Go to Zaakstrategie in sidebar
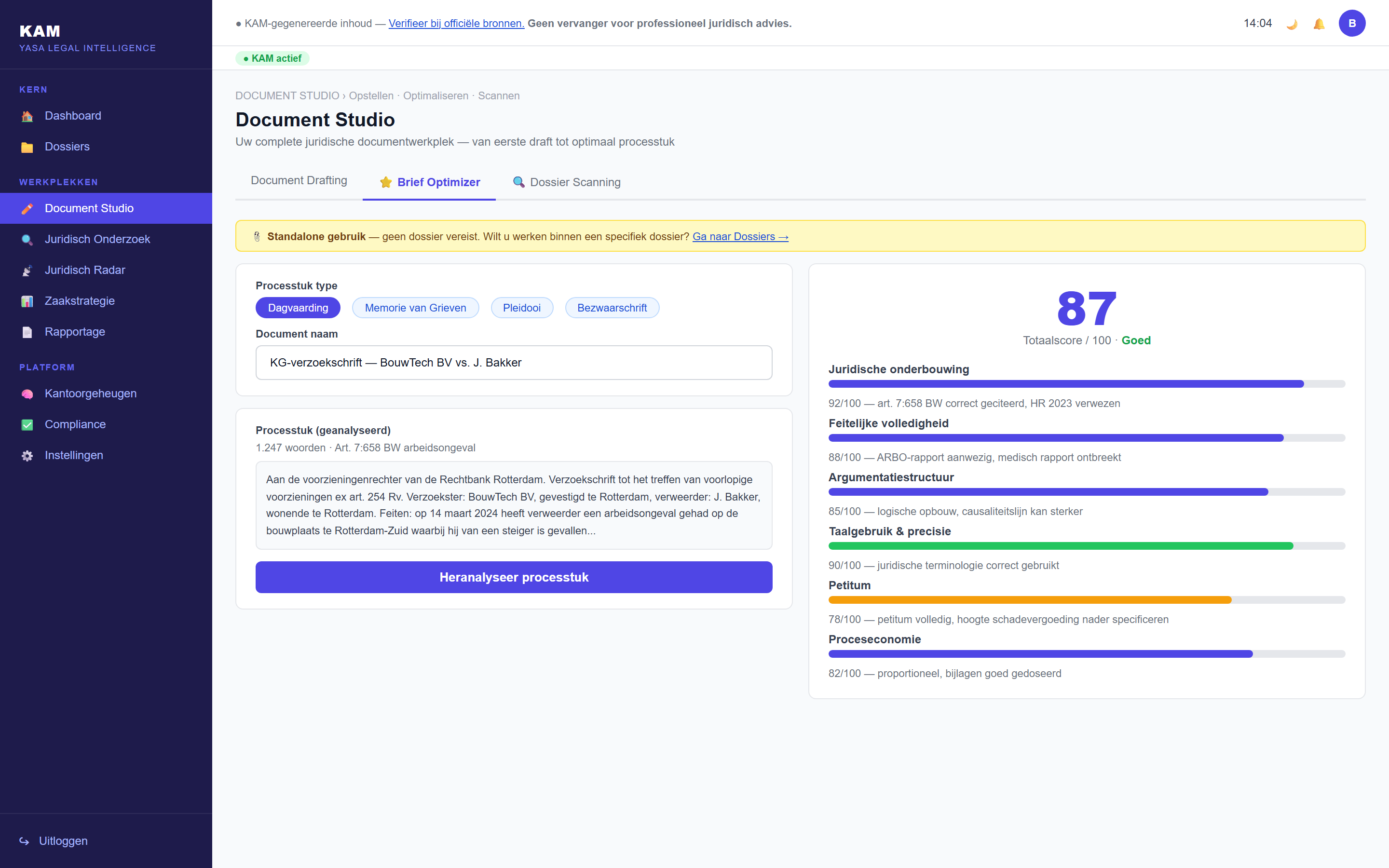1389x868 pixels. pos(106,301)
